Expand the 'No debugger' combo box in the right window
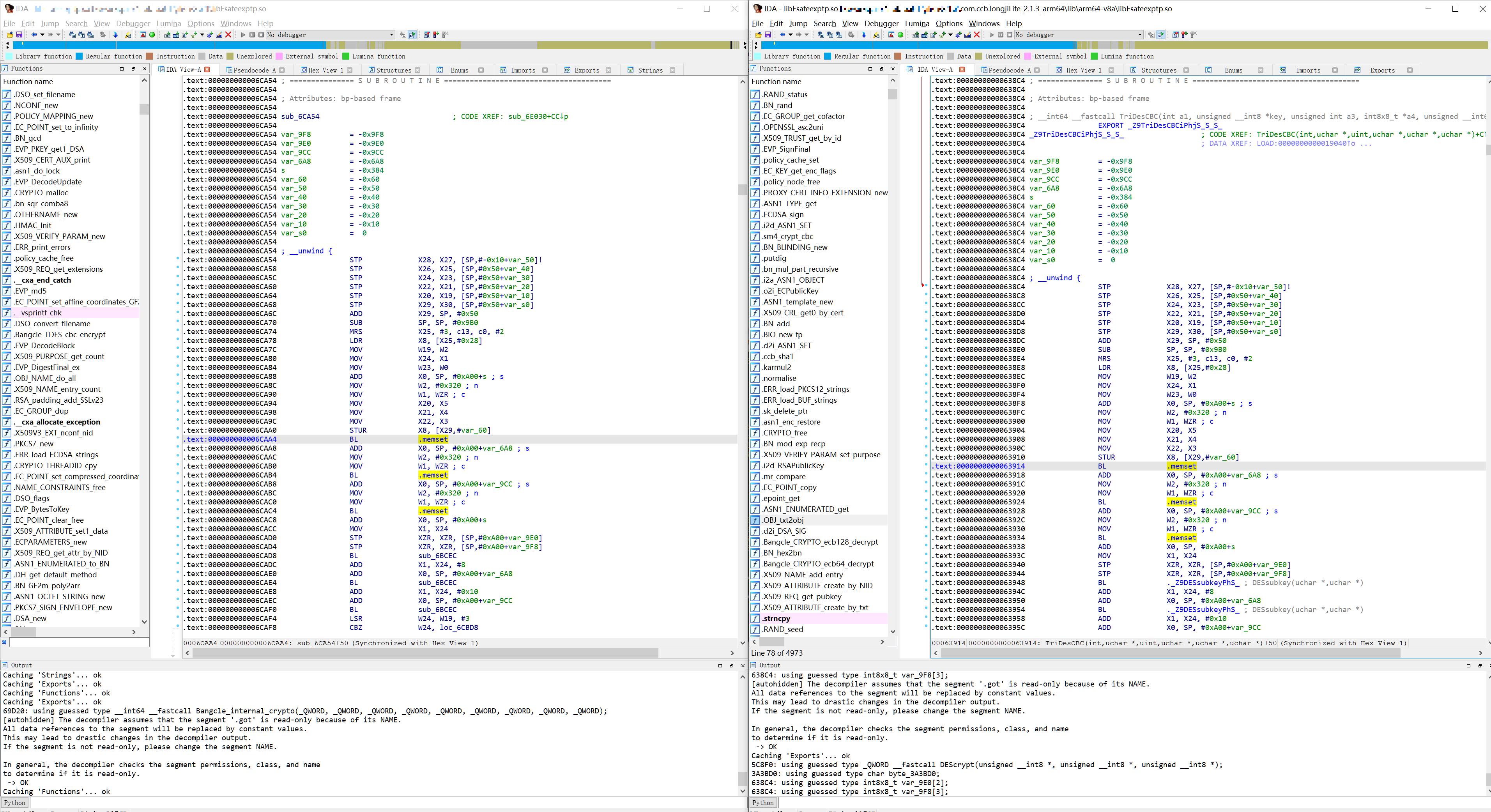The width and height of the screenshot is (1491, 812). point(1140,35)
